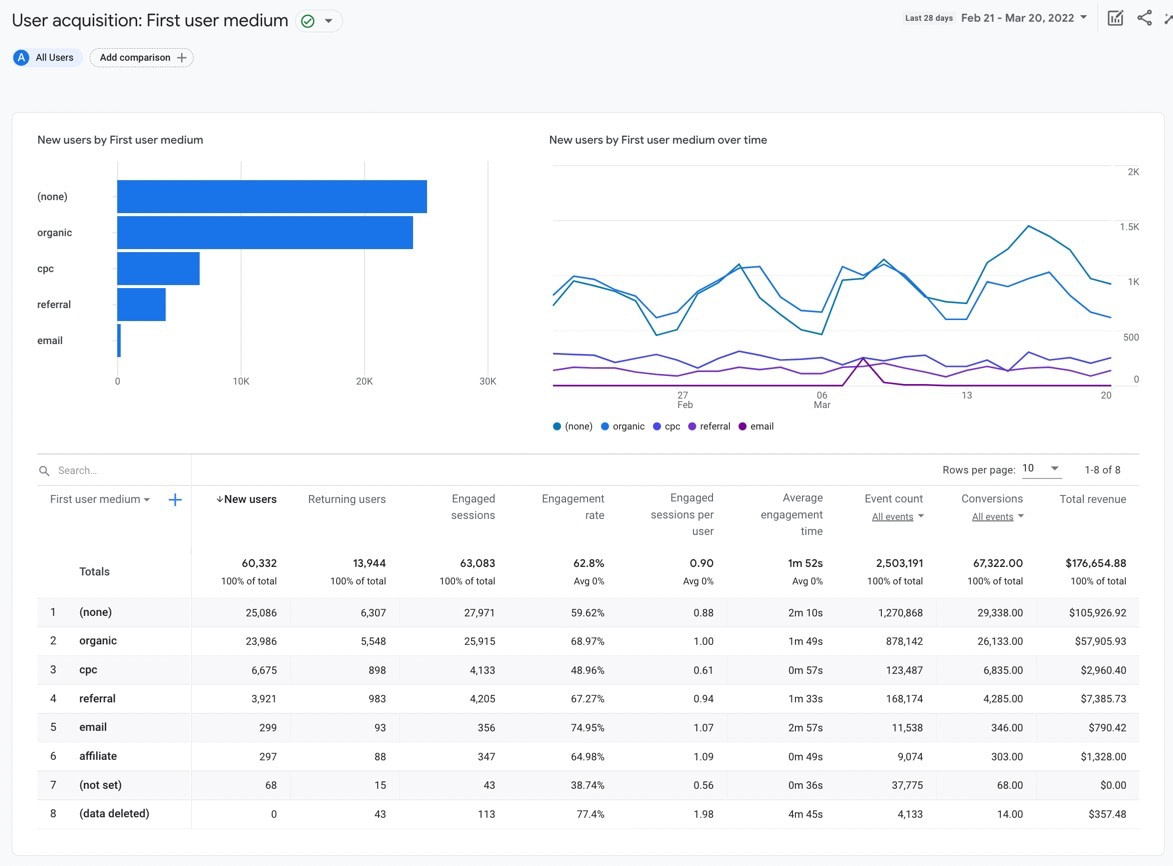
Task: Click the insights icon at top right corner
Action: [x=1168, y=17]
